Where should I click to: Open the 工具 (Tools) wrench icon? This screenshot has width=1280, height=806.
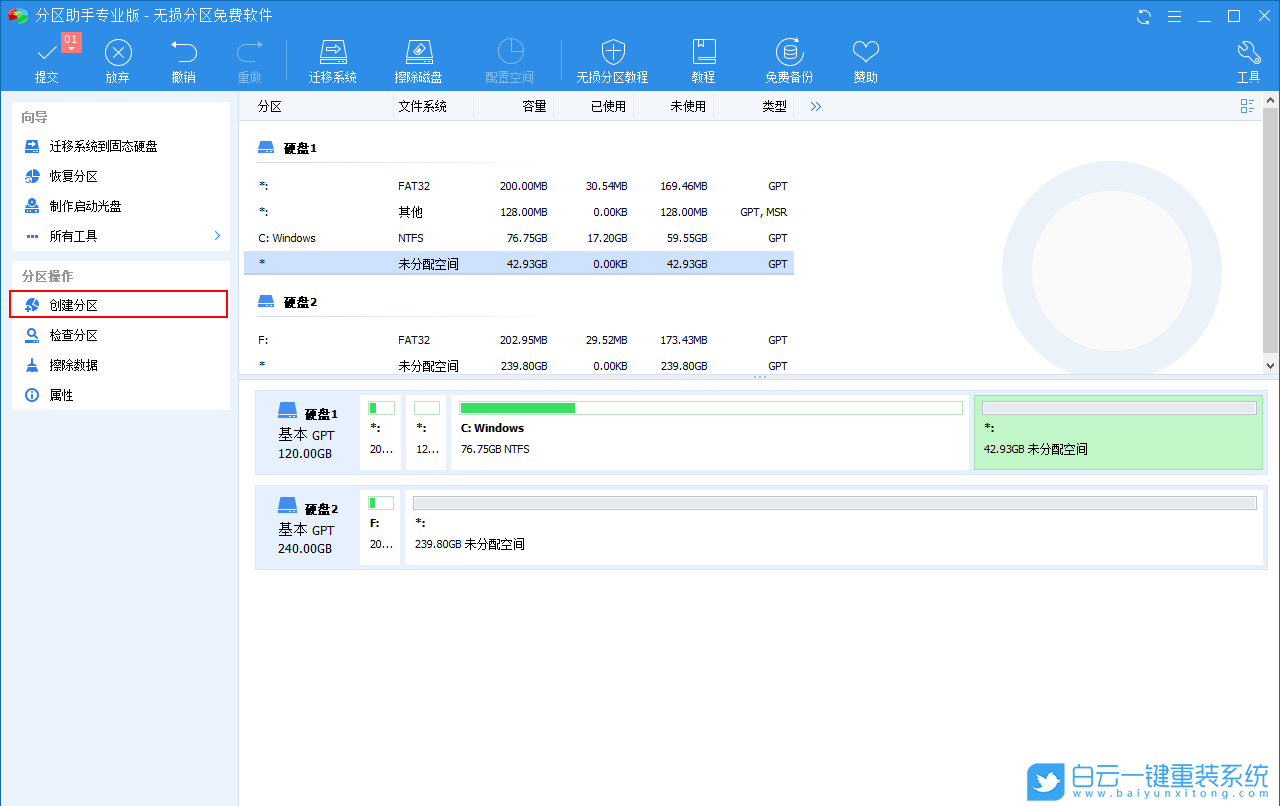1248,53
